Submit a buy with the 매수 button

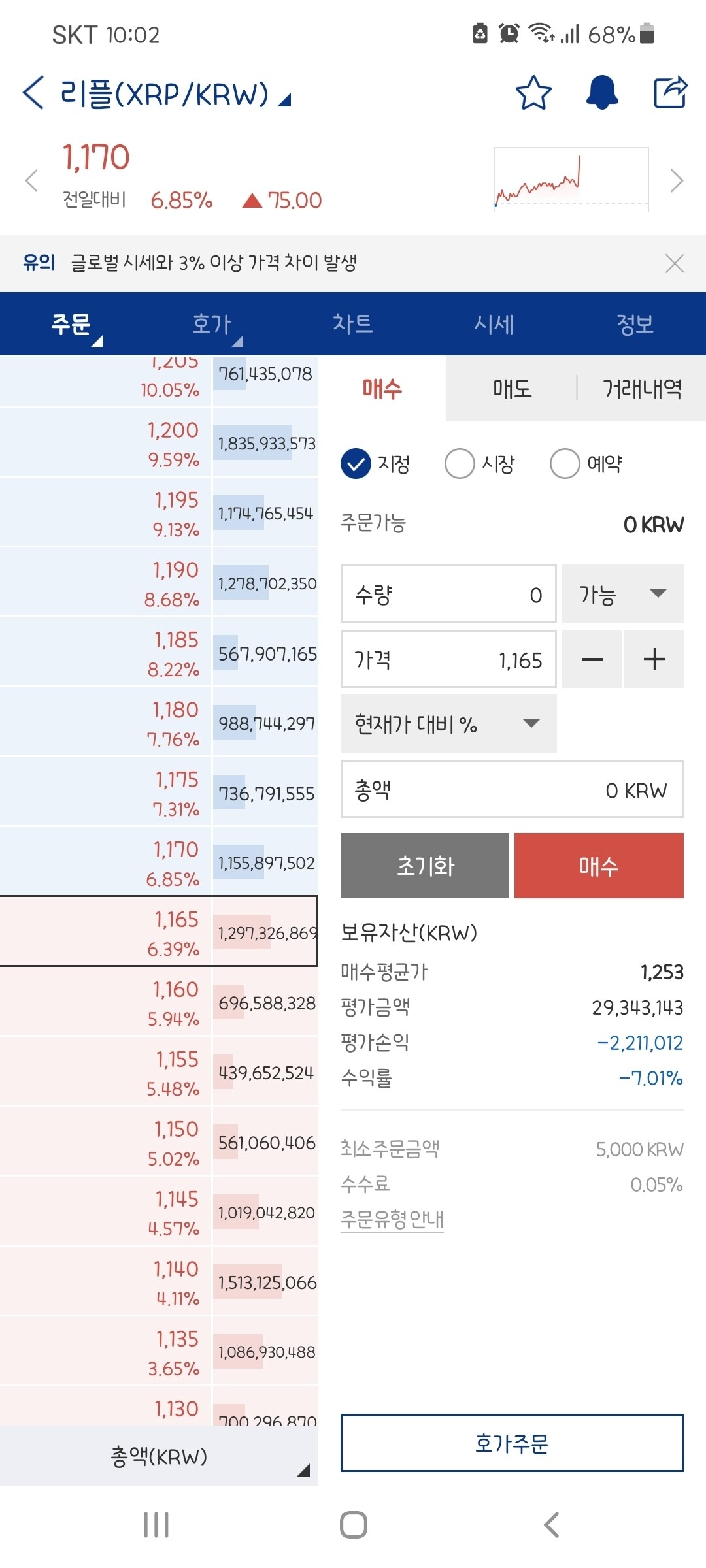[x=599, y=866]
